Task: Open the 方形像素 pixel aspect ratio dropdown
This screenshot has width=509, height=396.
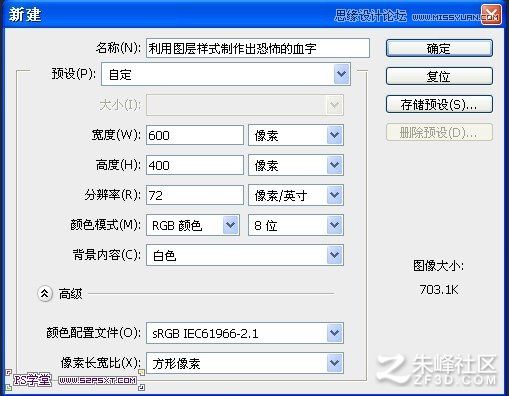Action: point(245,363)
